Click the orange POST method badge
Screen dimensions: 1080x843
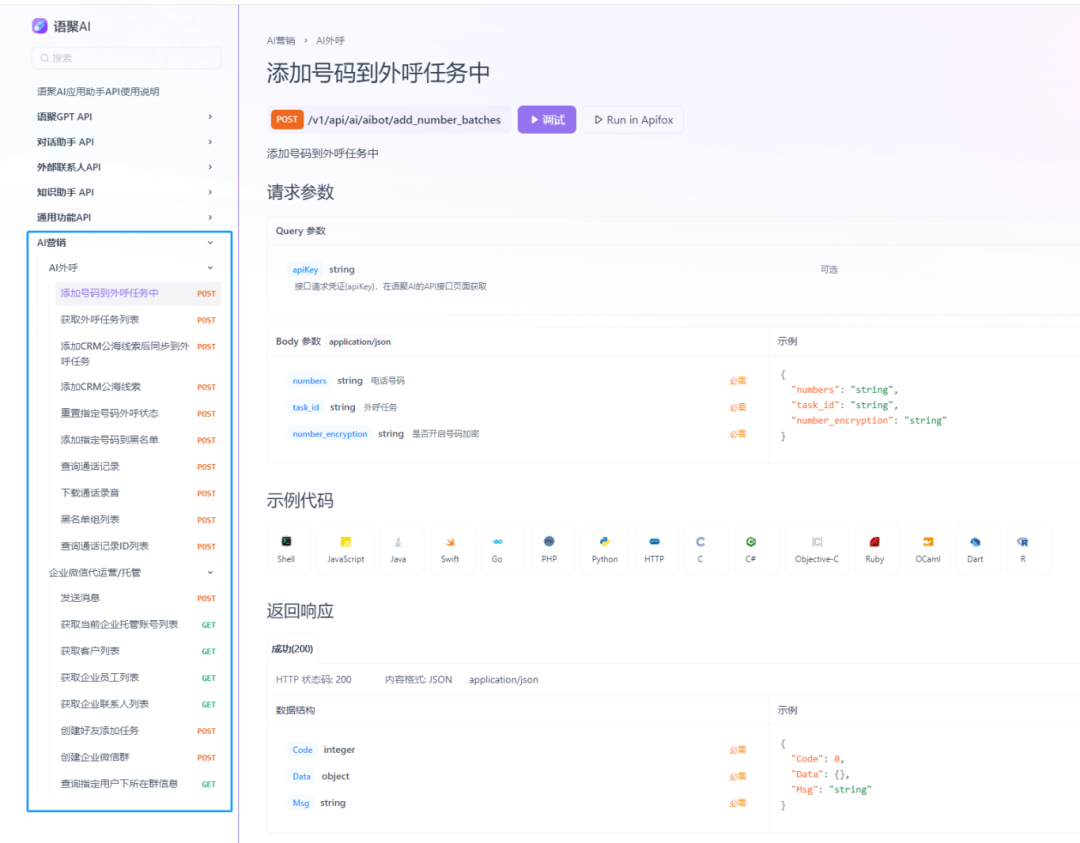click(x=287, y=120)
